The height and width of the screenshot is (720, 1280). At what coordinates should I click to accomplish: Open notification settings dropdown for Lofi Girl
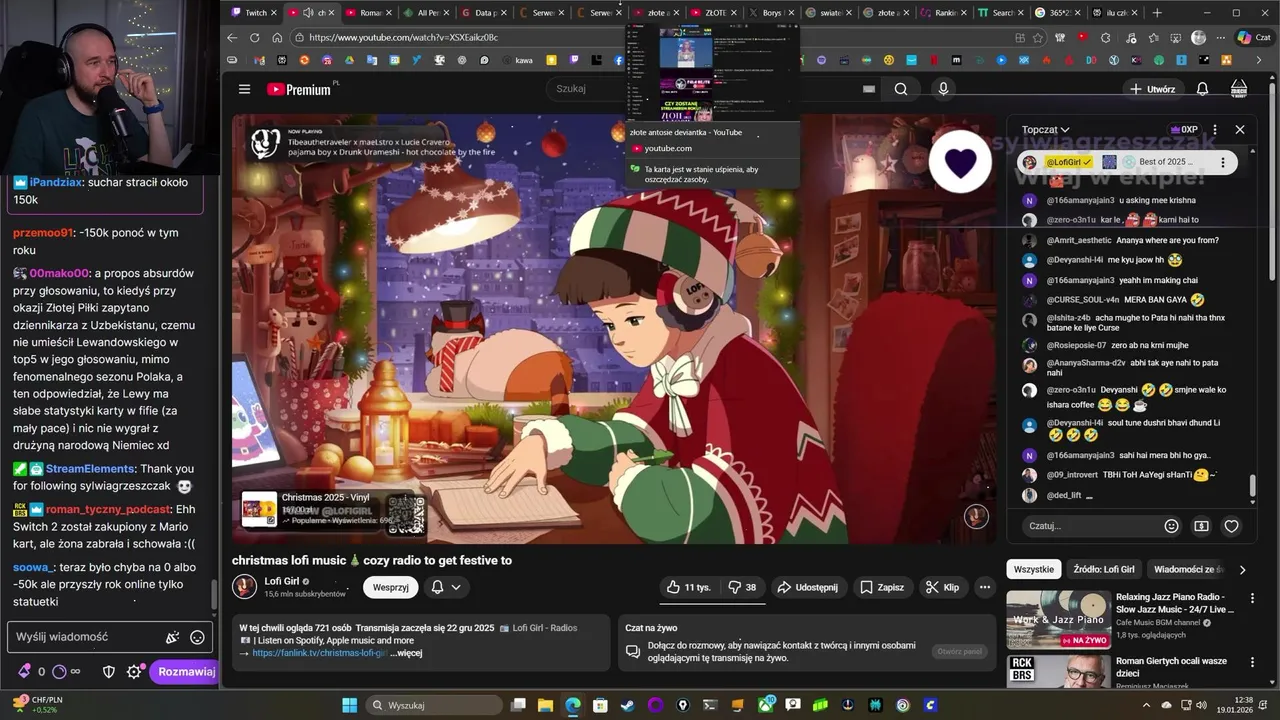[445, 587]
